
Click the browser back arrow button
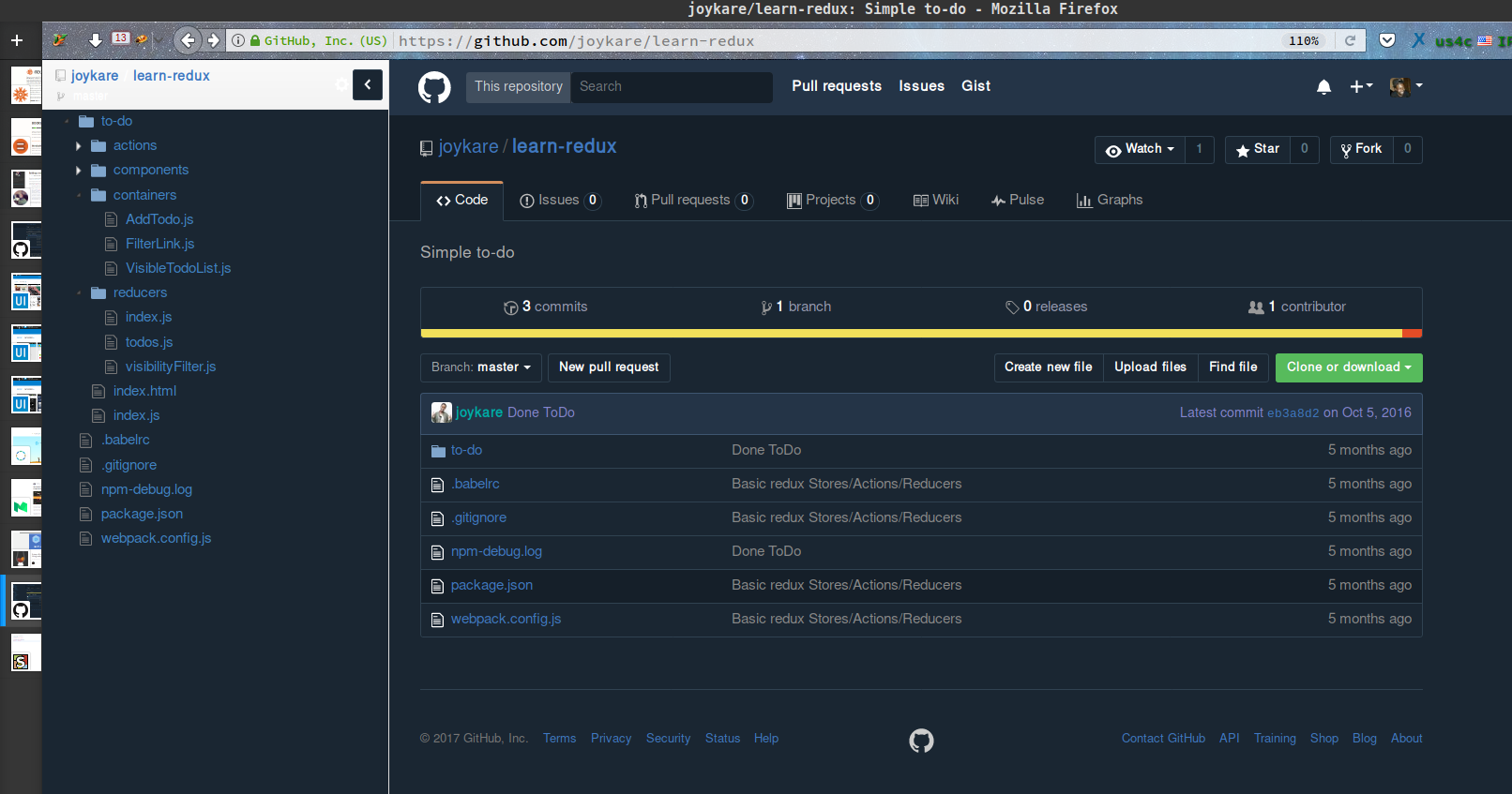click(x=188, y=40)
